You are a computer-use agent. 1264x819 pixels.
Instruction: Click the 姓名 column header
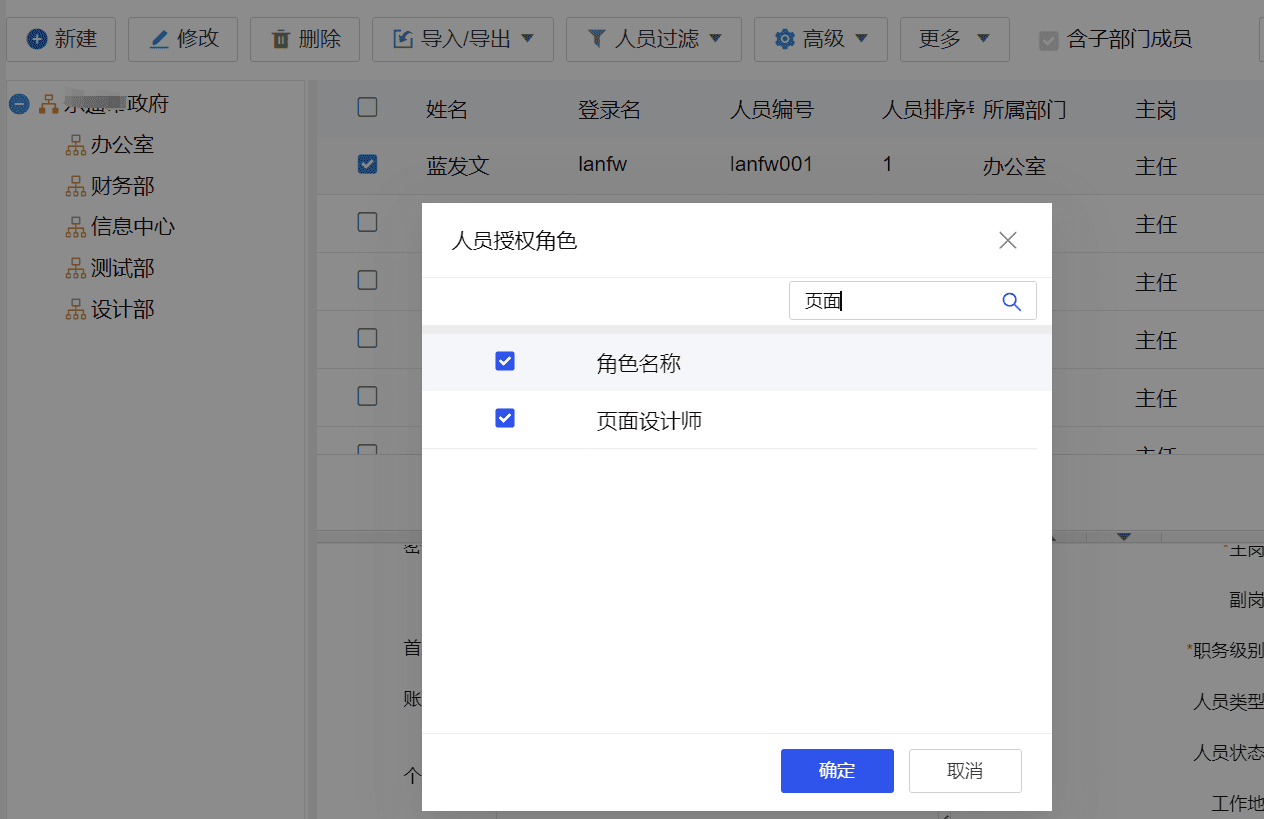pyautogui.click(x=447, y=110)
